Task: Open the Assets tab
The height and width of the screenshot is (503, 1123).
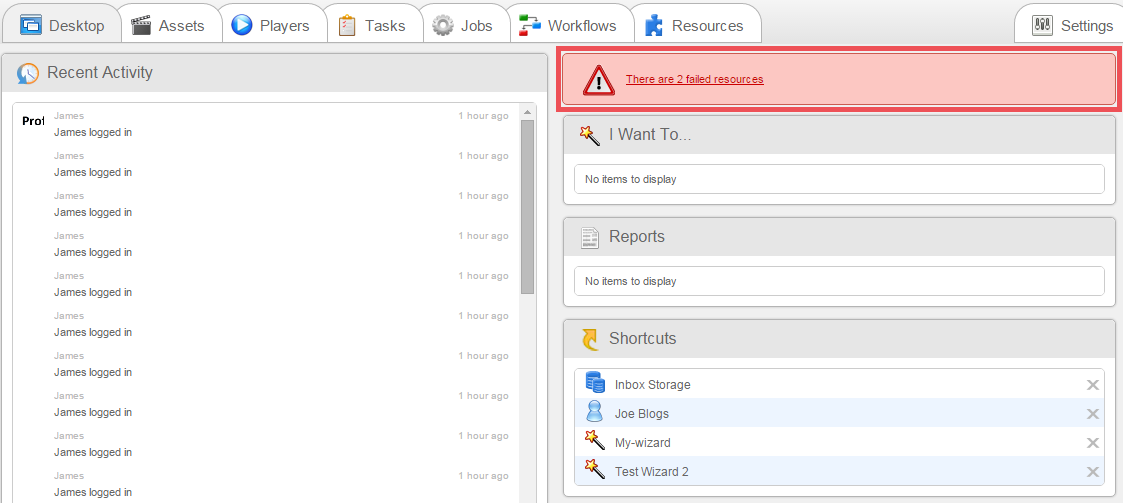Action: coord(169,25)
